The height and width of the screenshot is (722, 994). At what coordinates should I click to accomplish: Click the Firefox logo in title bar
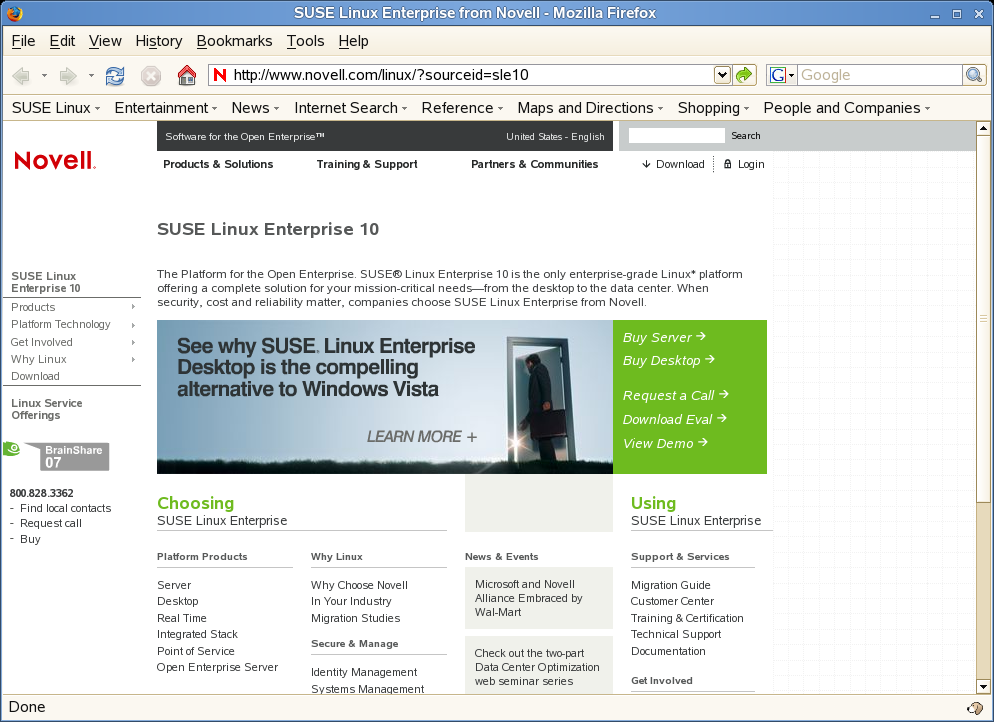click(x=14, y=13)
